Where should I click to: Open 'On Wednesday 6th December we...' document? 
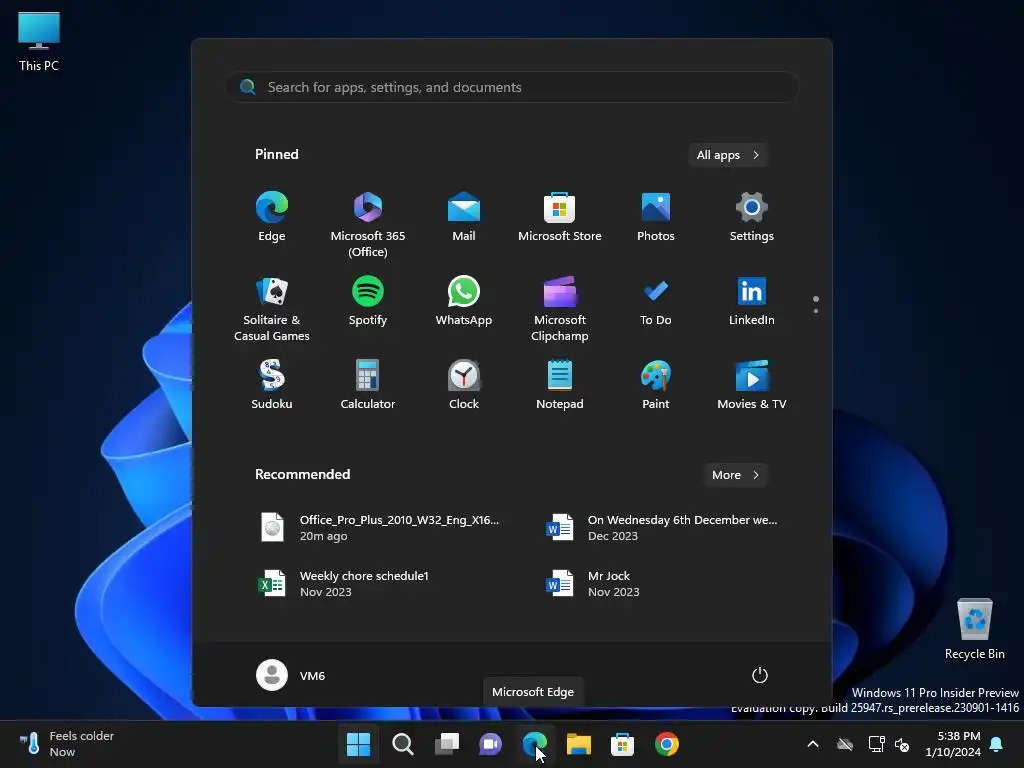click(662, 528)
